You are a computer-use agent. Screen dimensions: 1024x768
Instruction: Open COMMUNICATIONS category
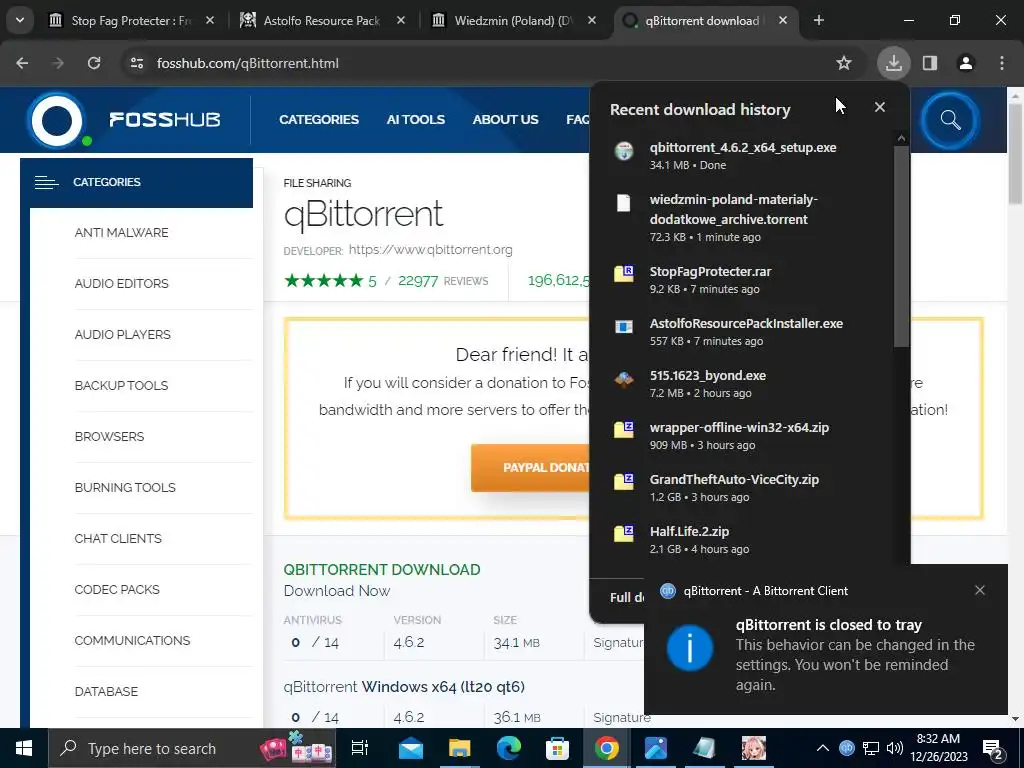point(133,640)
